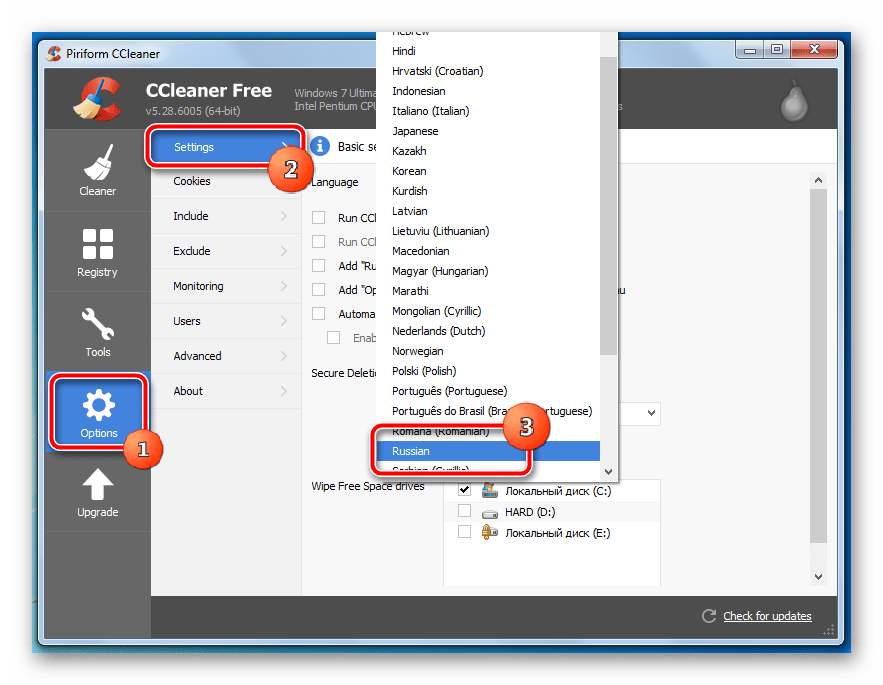Open the Secure Deletion dropdown arrow

(x=652, y=413)
